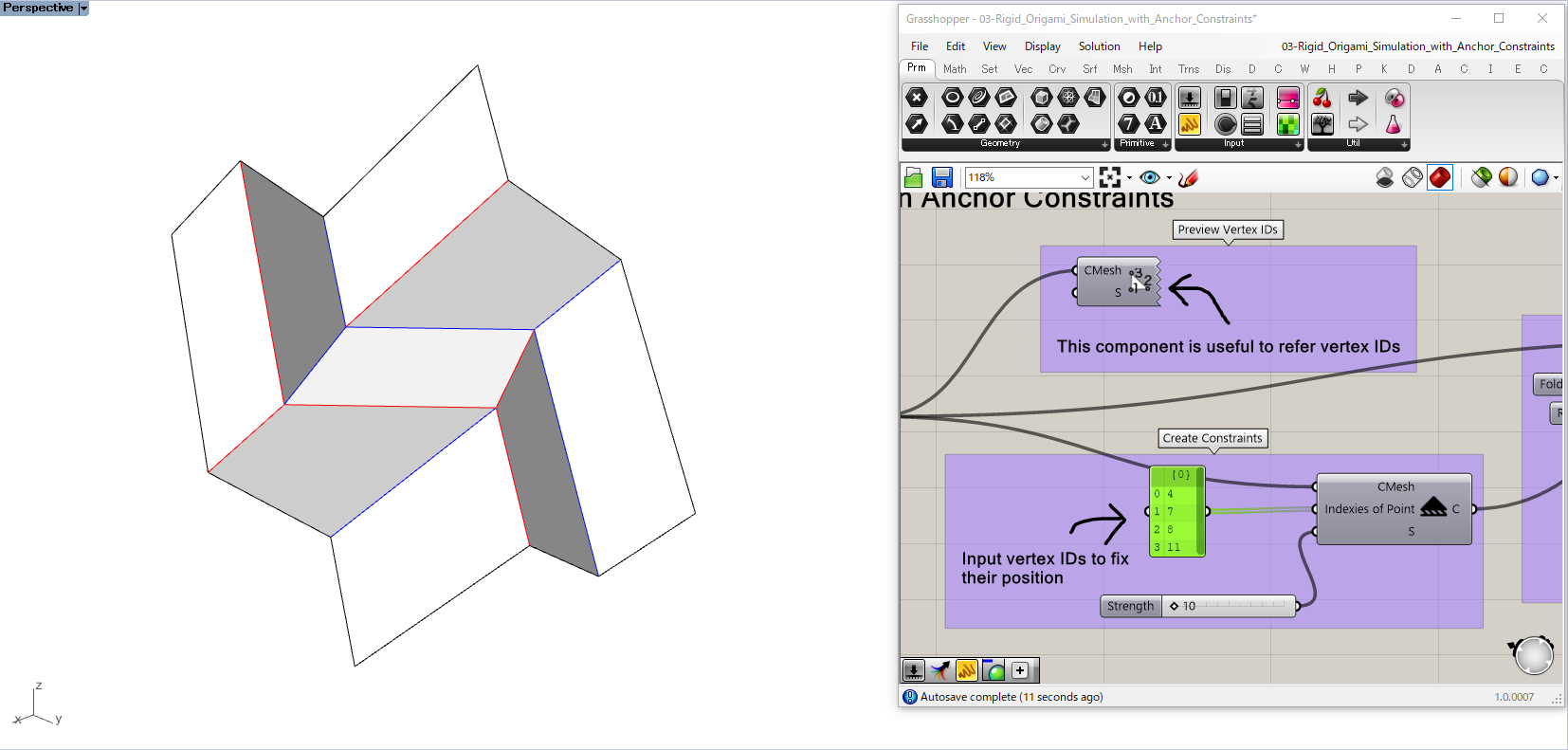
Task: Disable preview with the grey no-preview icon
Action: click(x=1385, y=177)
